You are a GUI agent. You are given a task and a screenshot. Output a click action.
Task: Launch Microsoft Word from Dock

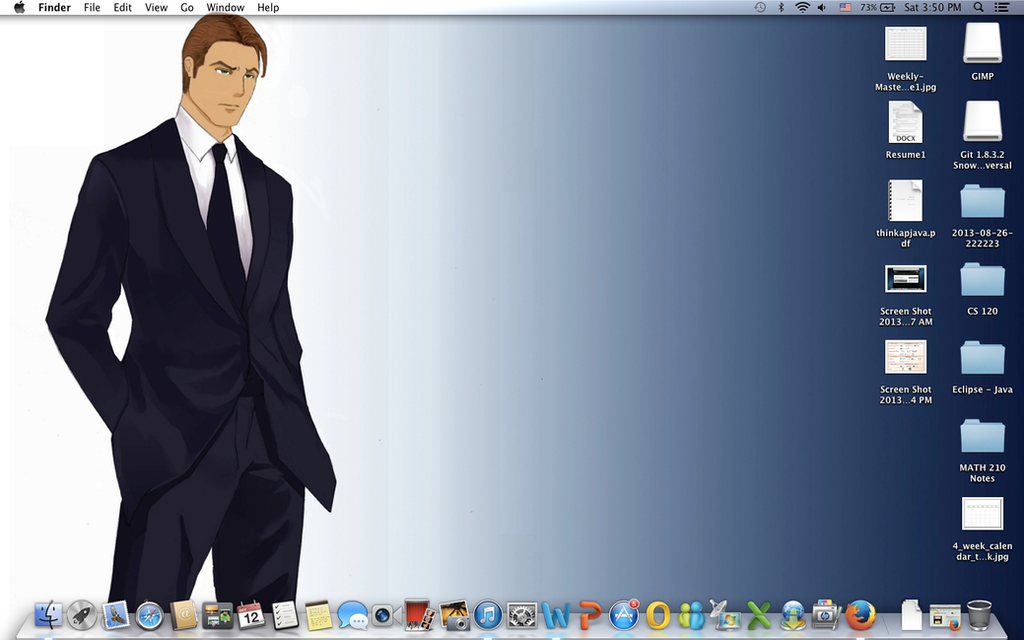pyautogui.click(x=556, y=615)
